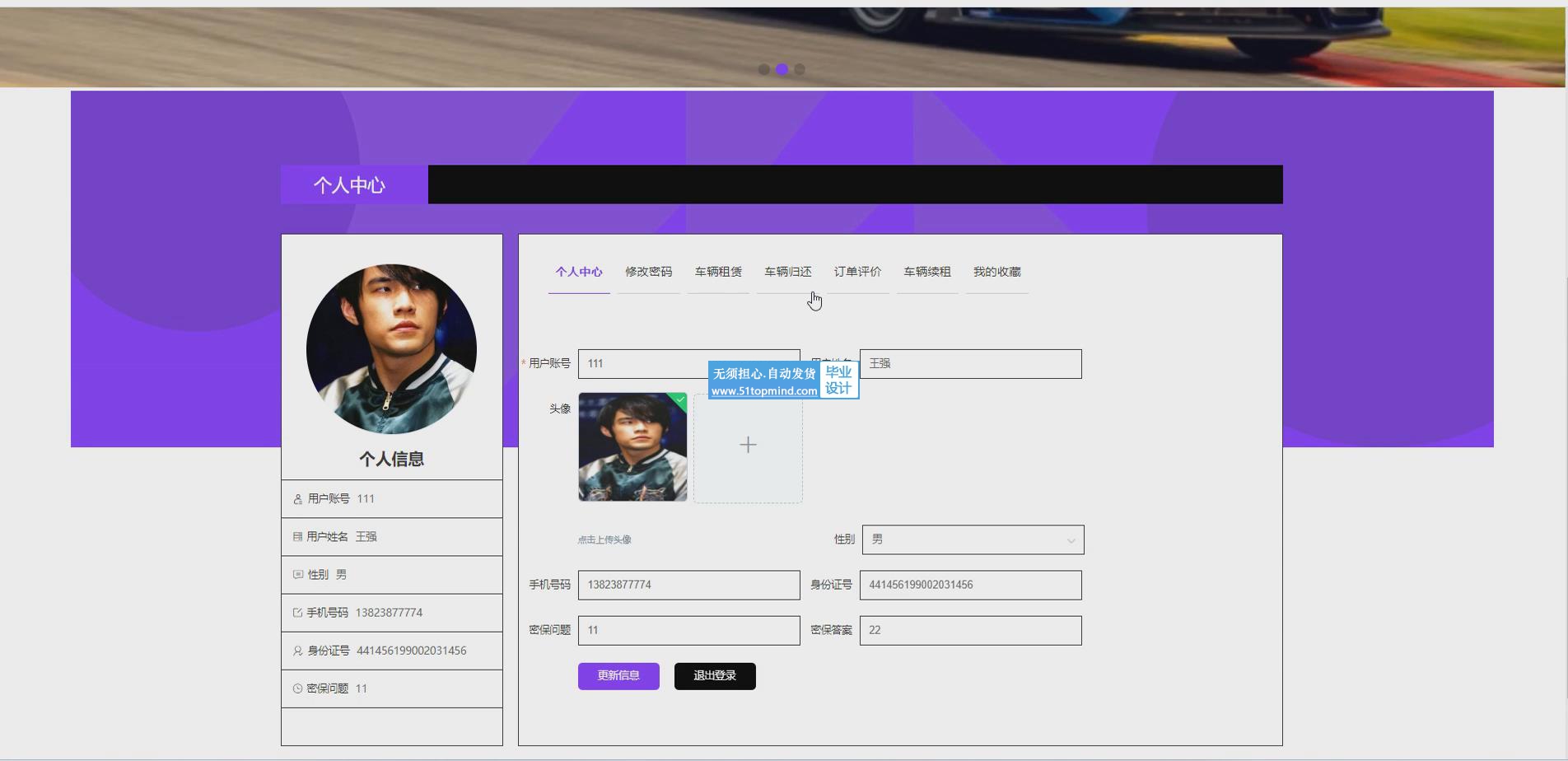Click the green check on avatar thumbnail
1568x761 pixels.
coord(679,400)
